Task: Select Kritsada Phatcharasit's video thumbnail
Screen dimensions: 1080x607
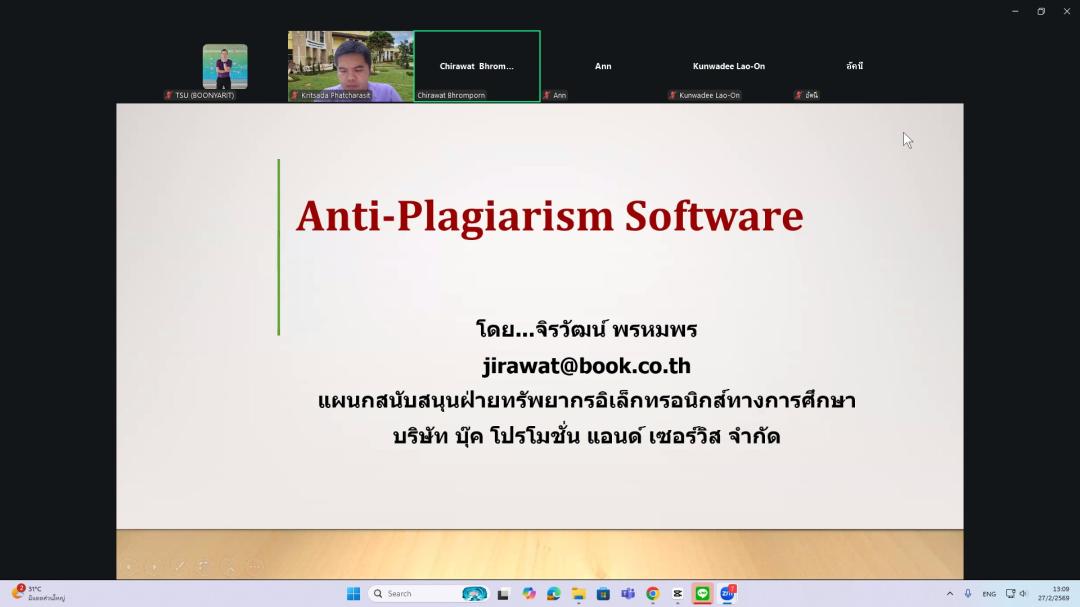Action: (350, 65)
